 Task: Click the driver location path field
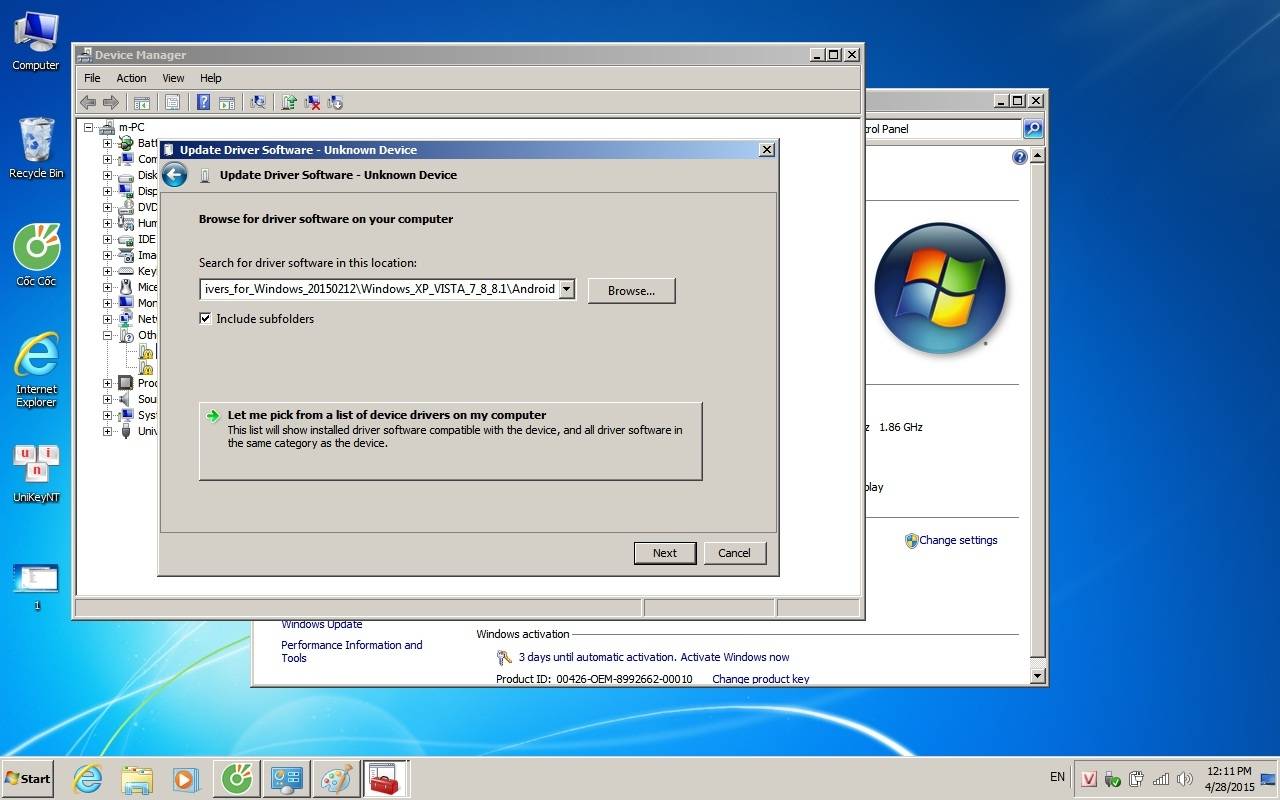tap(379, 289)
